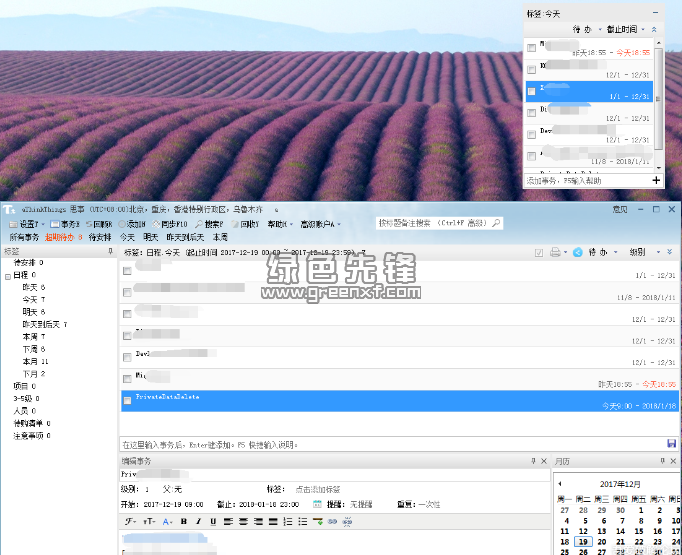The image size is (682, 555).
Task: Expand the double-chevron in main list header
Action: (669, 252)
